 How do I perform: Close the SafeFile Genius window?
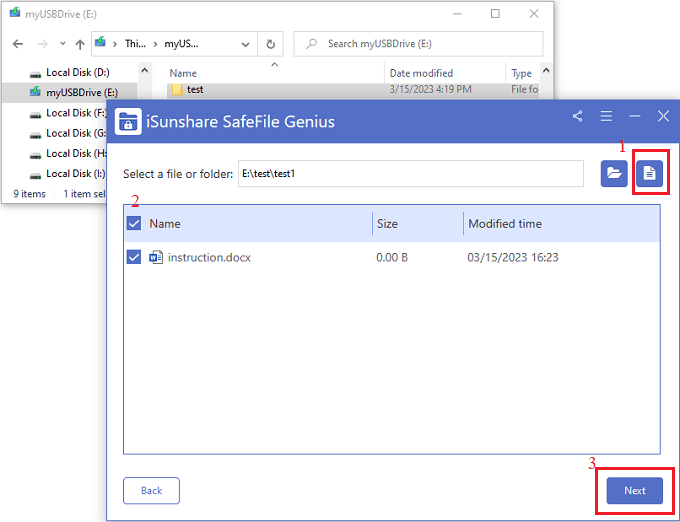663,116
